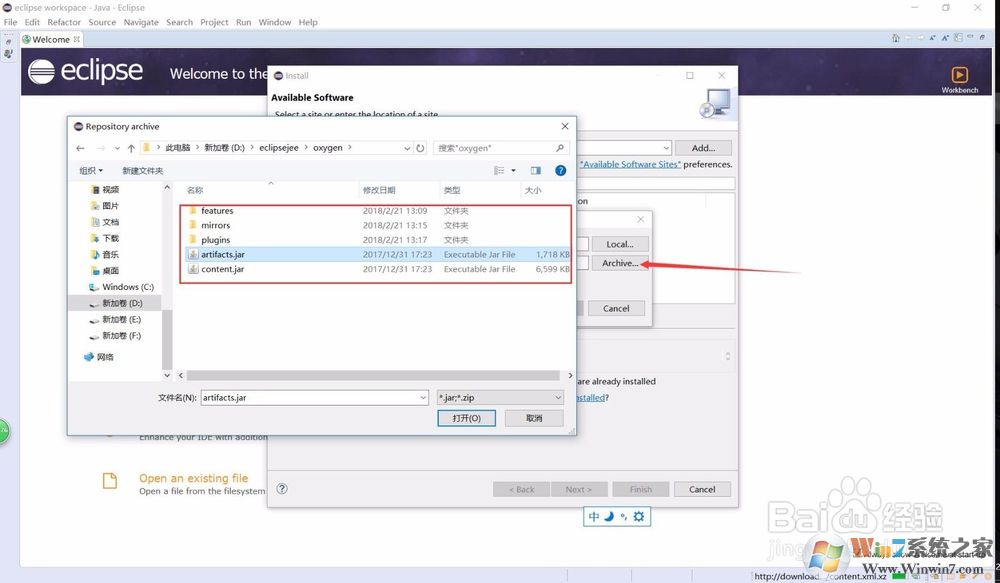Open the File menu
This screenshot has height=583, width=1000.
pyautogui.click(x=10, y=22)
